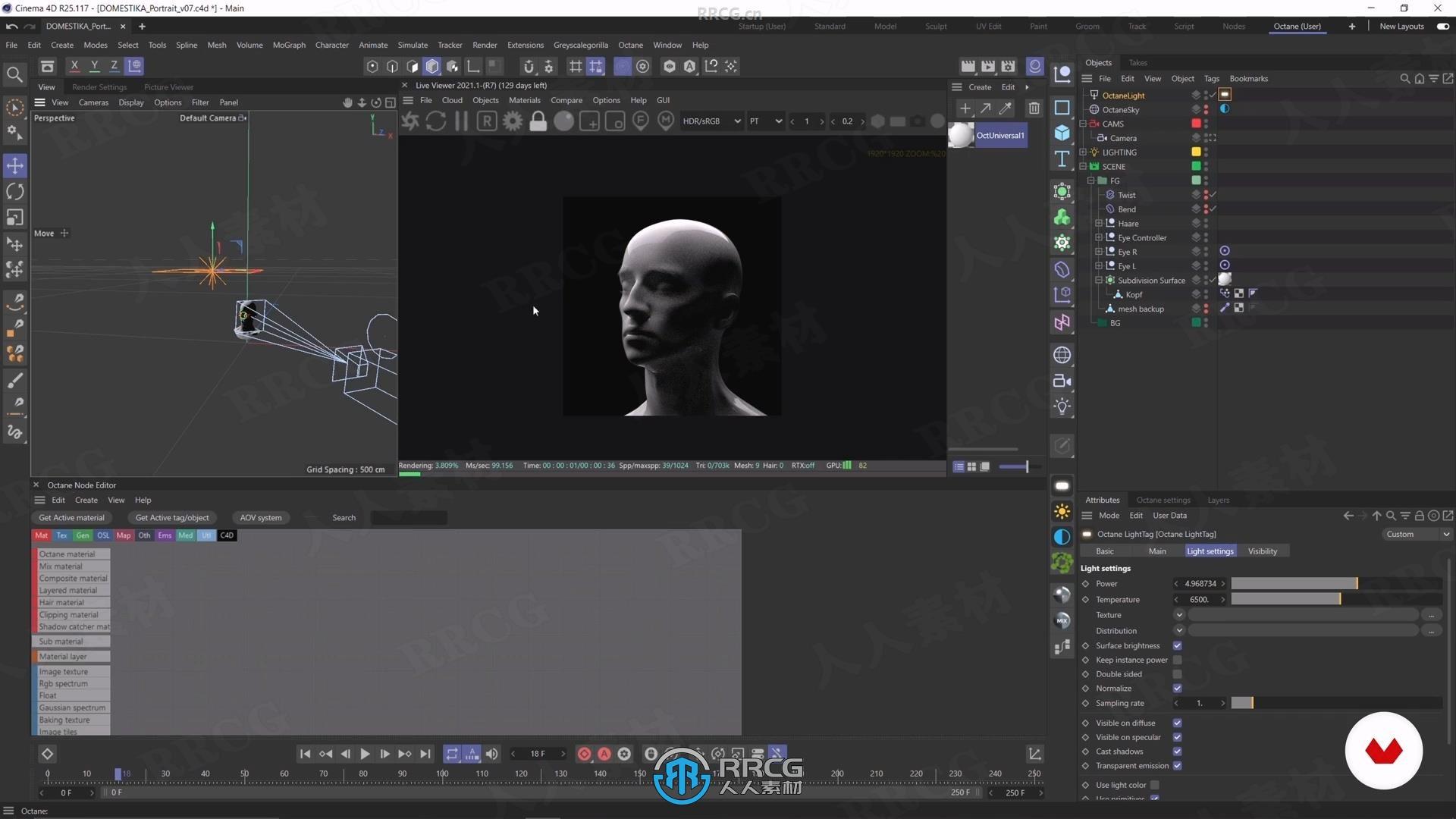The image size is (1456, 819).
Task: Add a Text spline from side palette
Action: pyautogui.click(x=1062, y=159)
